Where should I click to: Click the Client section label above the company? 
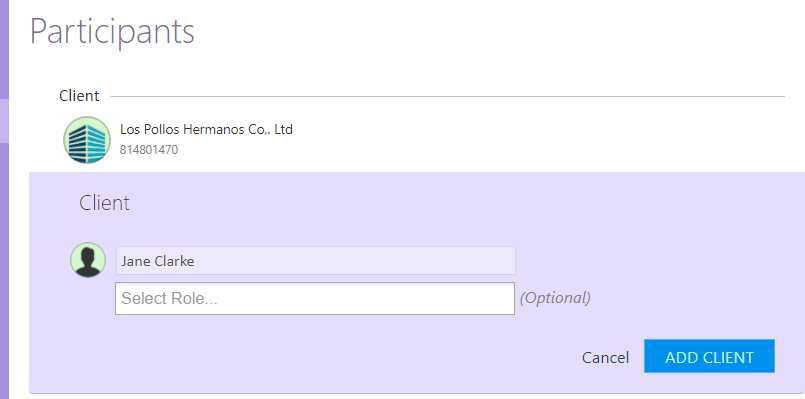(x=79, y=96)
